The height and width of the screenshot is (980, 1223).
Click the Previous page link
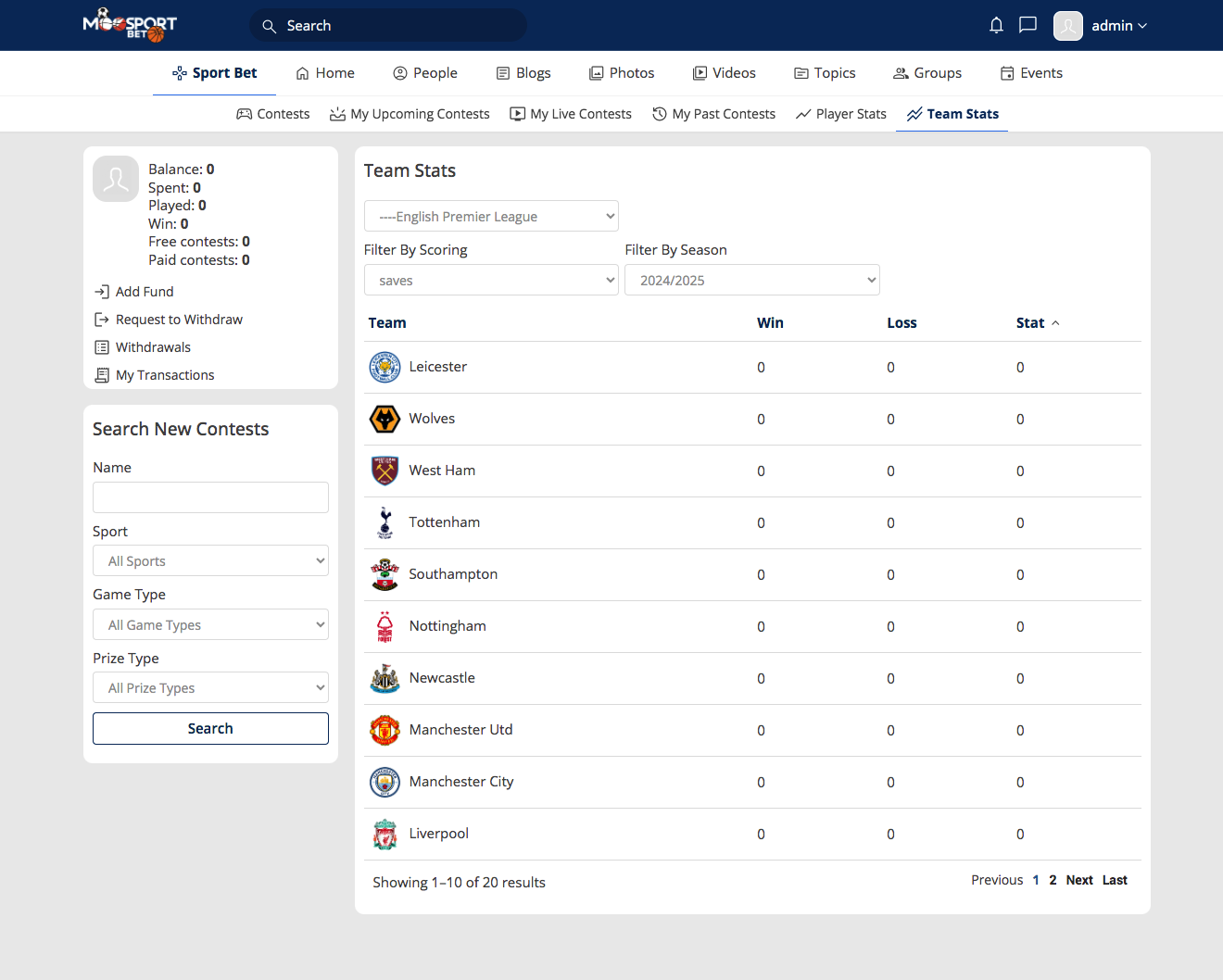997,880
